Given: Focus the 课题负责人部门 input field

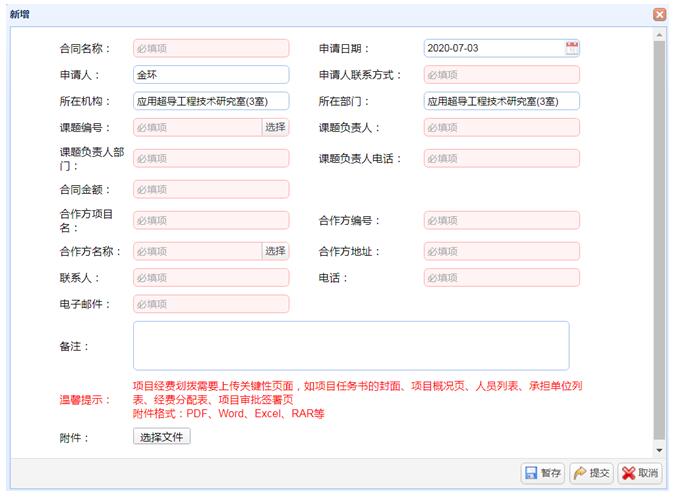Looking at the screenshot, I should [211, 158].
